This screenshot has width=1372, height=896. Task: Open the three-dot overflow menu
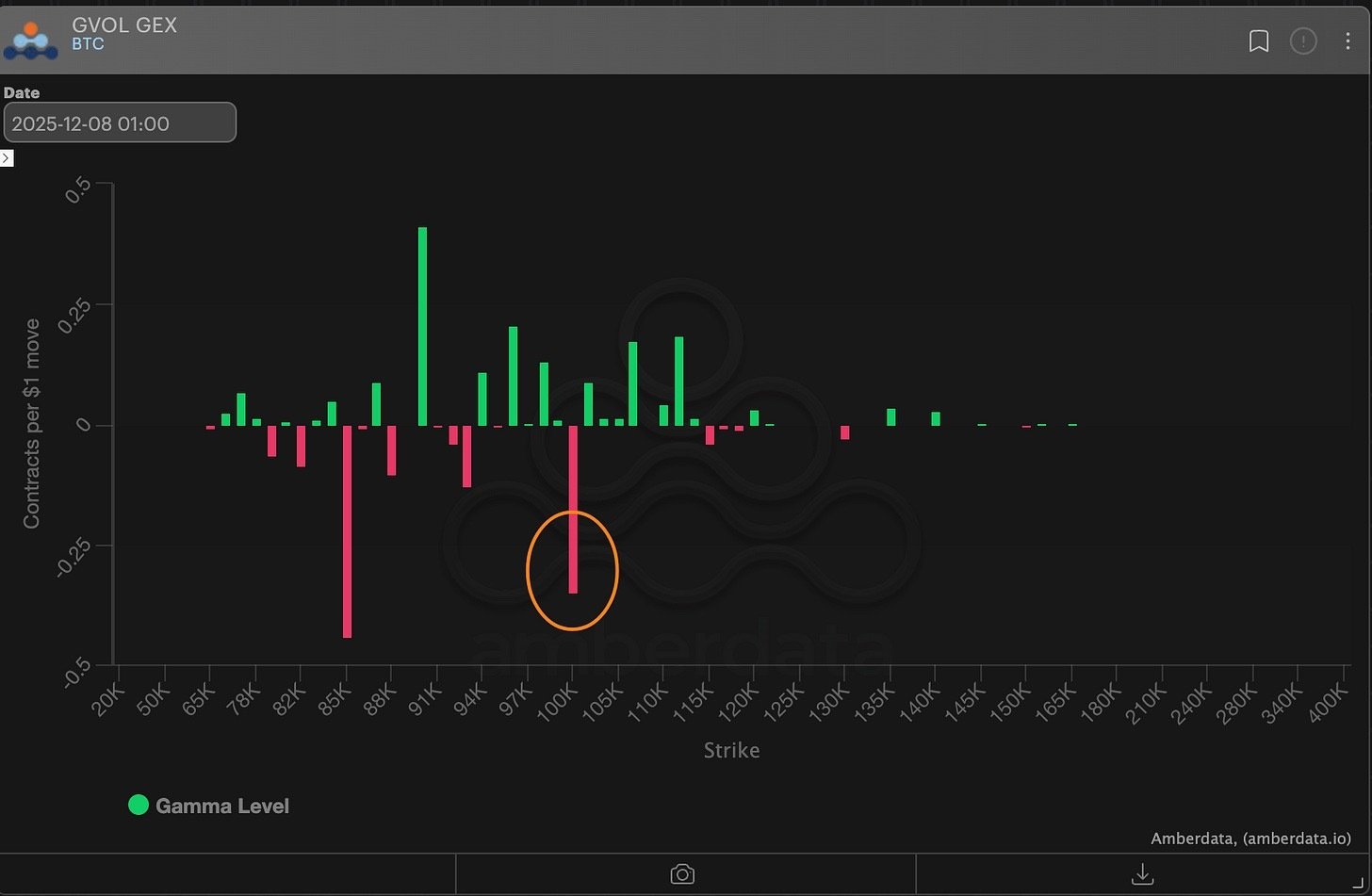point(1349,41)
